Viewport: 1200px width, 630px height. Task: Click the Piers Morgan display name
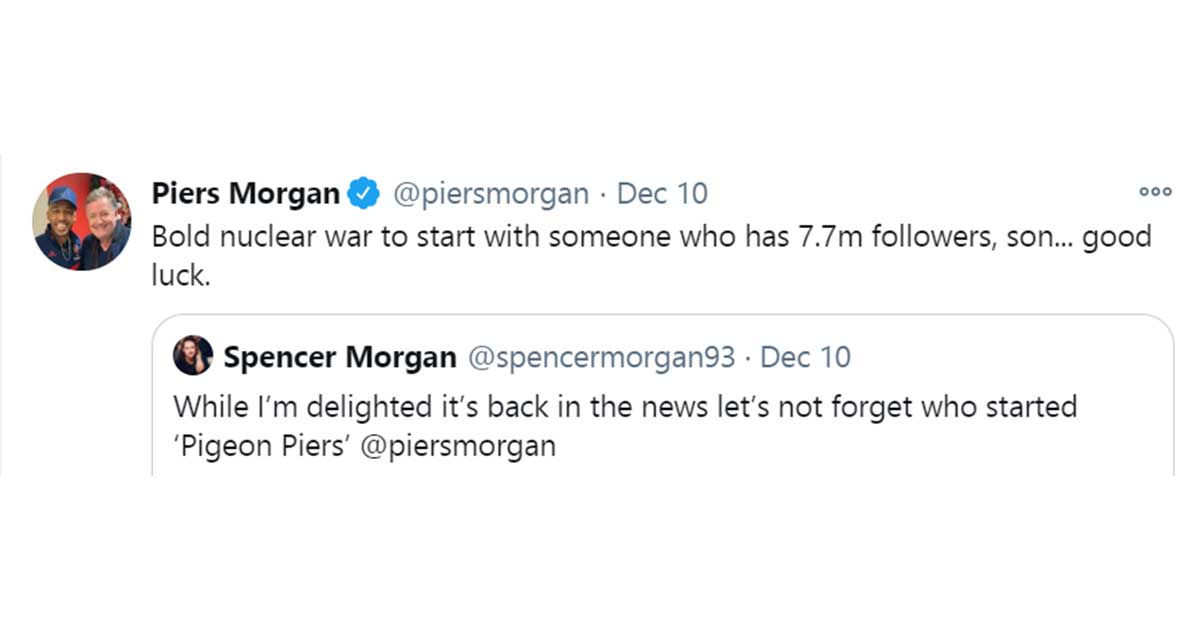(x=245, y=194)
